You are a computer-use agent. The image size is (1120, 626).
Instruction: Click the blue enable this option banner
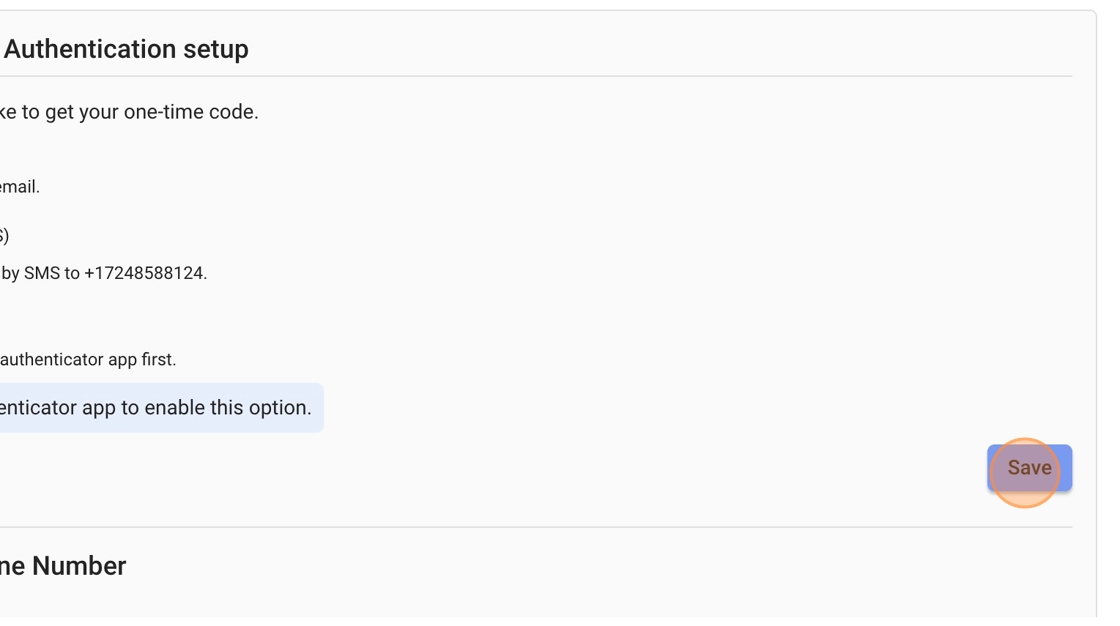click(x=160, y=408)
